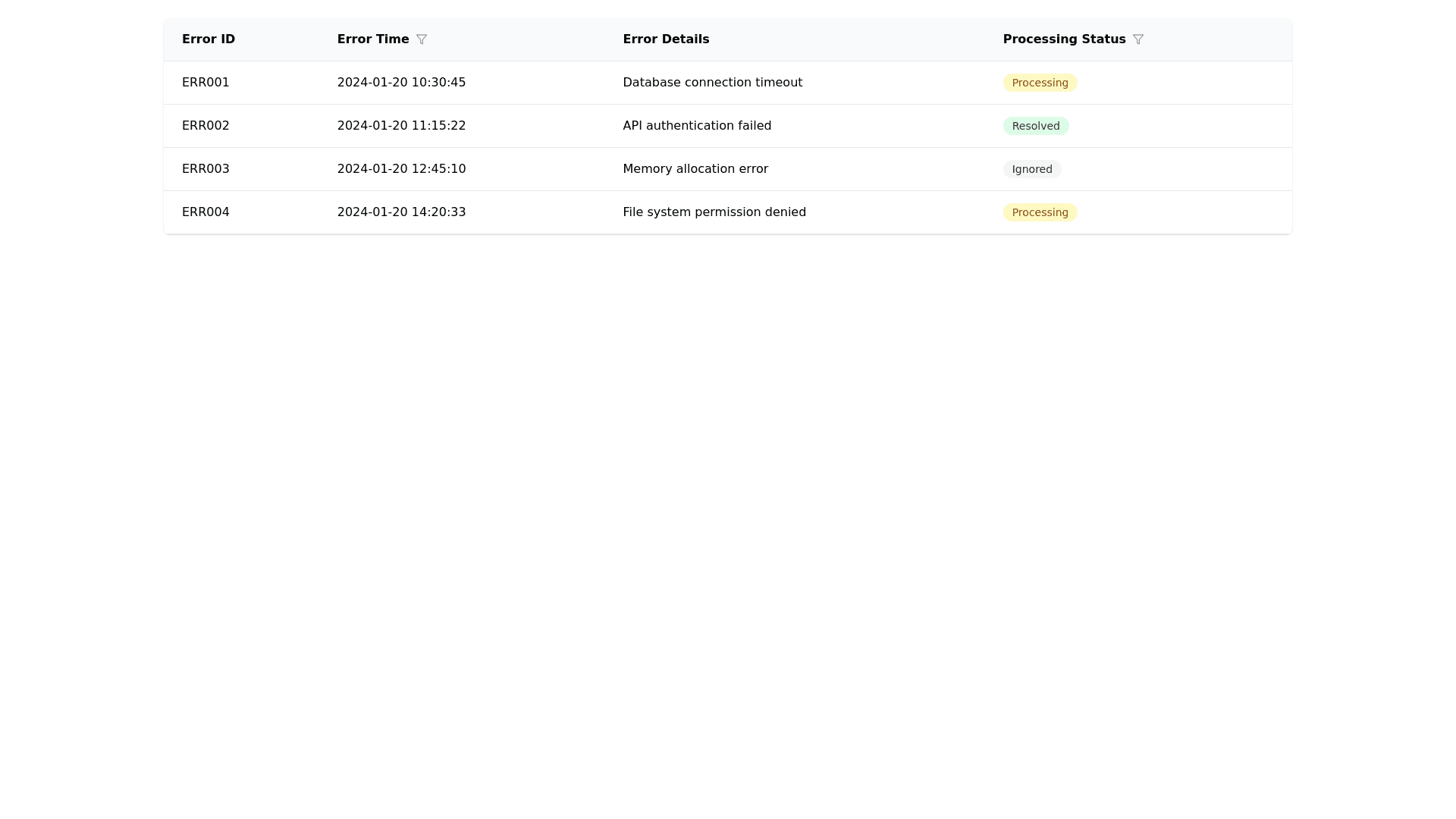The height and width of the screenshot is (819, 1456).
Task: Click the Processing Status header label
Action: pyautogui.click(x=1064, y=39)
